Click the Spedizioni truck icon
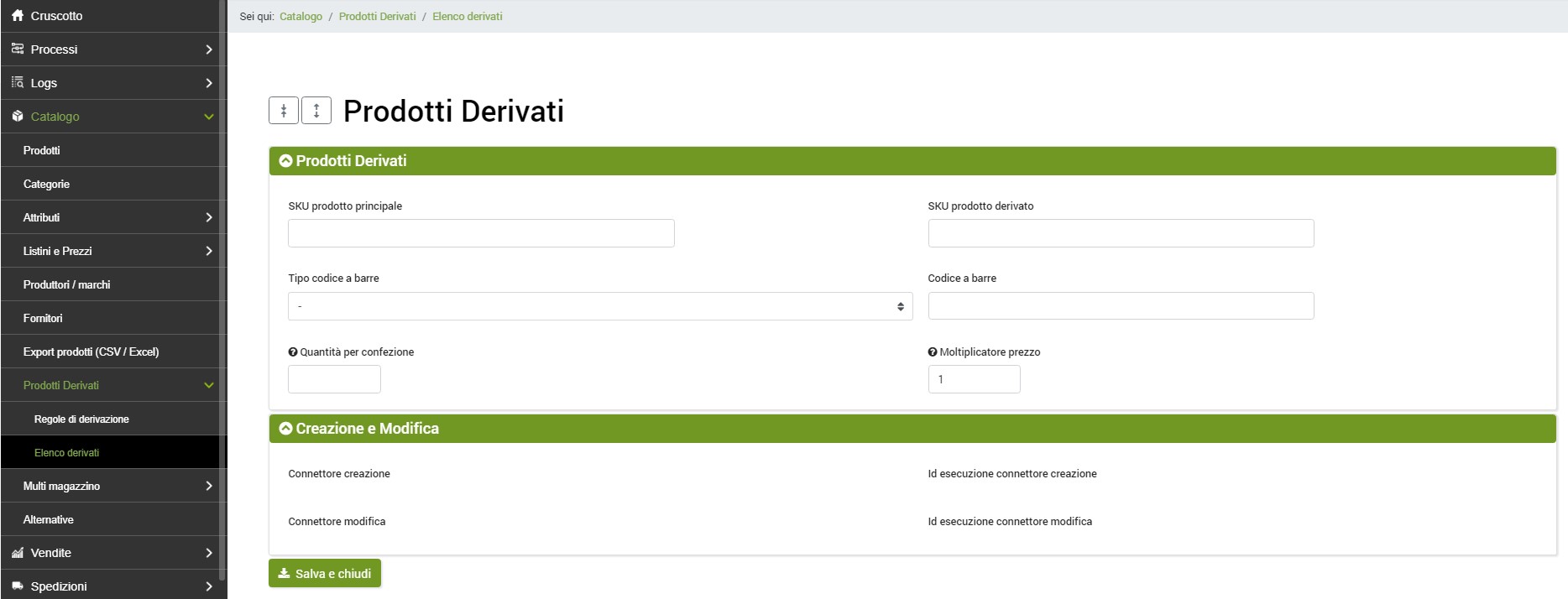This screenshot has width=1568, height=599. click(18, 586)
